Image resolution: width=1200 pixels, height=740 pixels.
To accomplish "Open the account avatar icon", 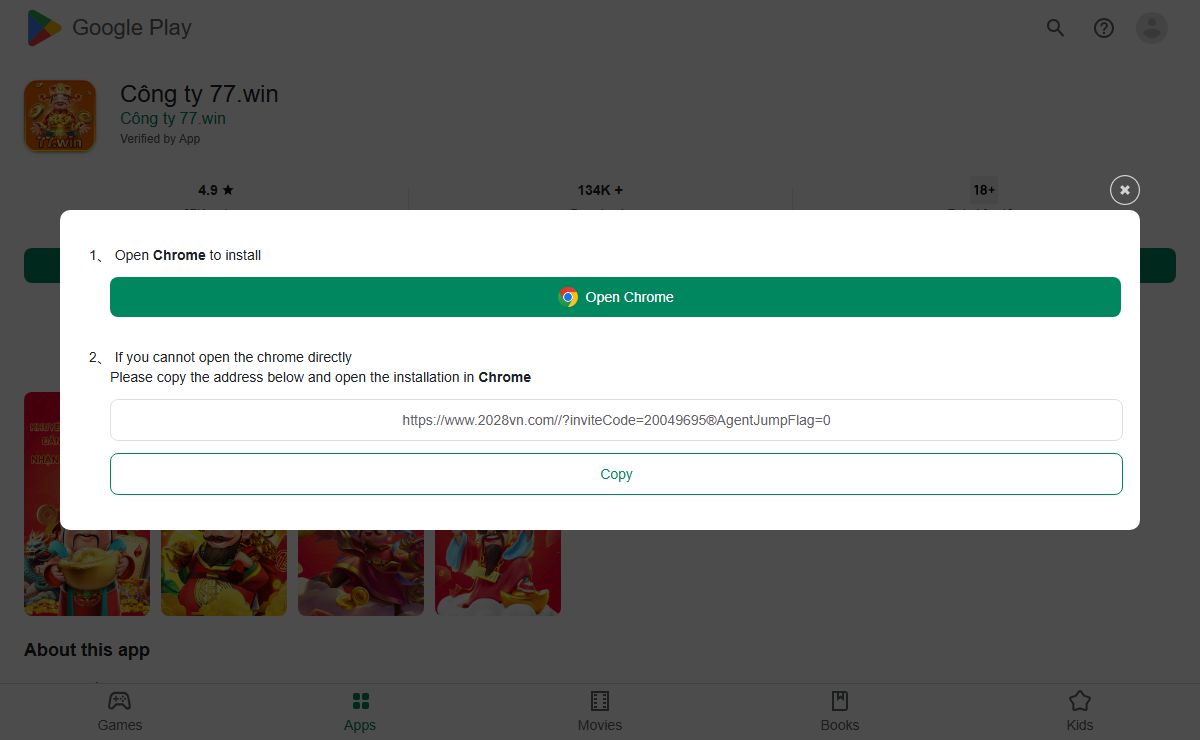I will click(1152, 28).
